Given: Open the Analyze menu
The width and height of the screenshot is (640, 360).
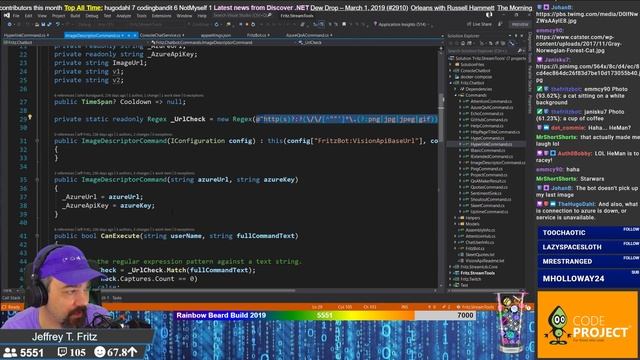Looking at the screenshot, I should [x=124, y=16].
